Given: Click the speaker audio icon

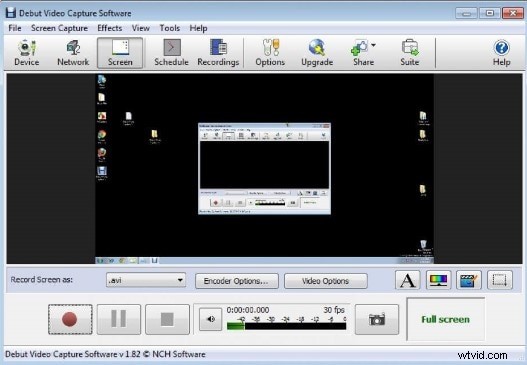Looking at the screenshot, I should (x=210, y=319).
